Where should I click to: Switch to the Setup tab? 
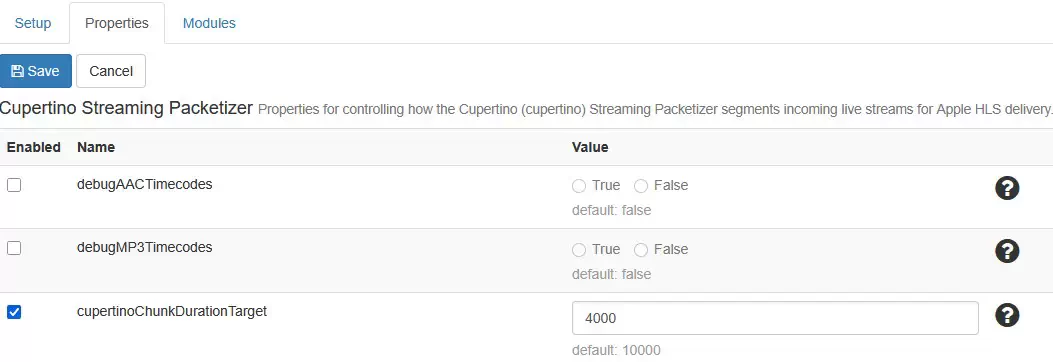click(33, 23)
